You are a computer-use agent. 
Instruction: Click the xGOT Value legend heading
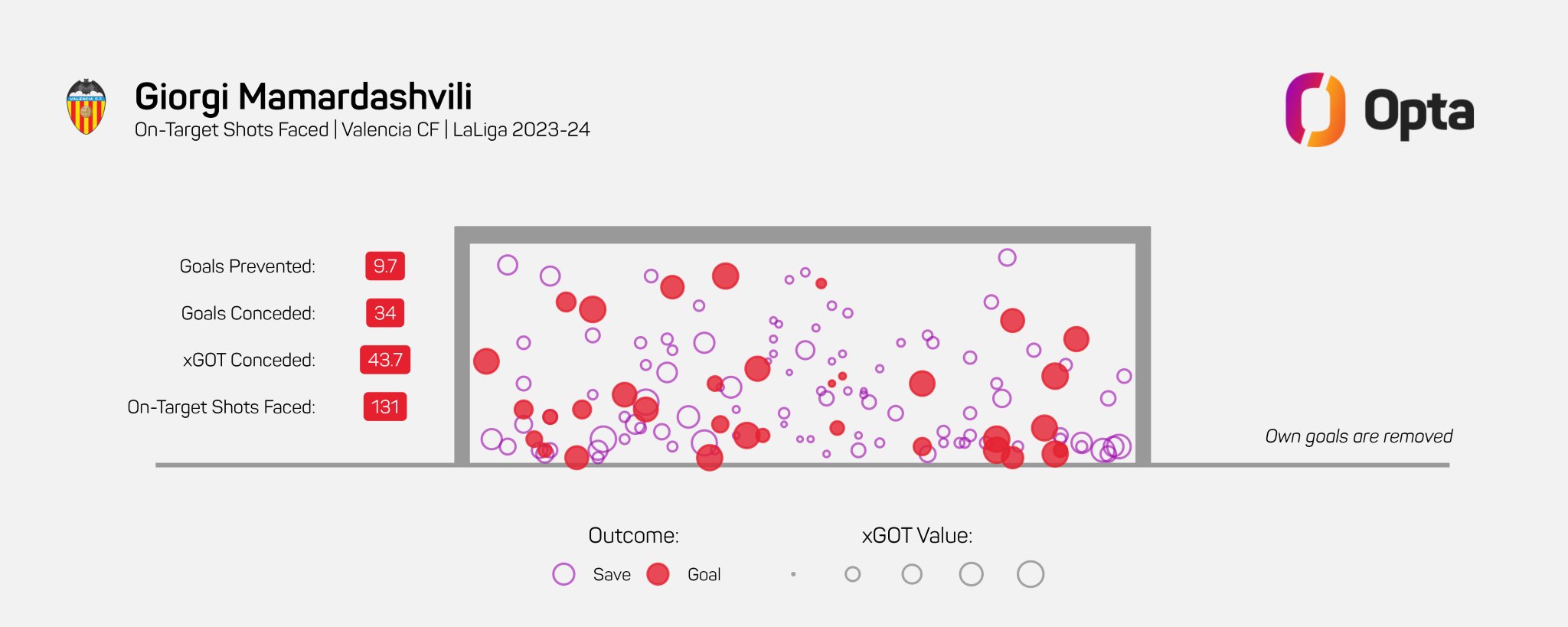pos(917,535)
